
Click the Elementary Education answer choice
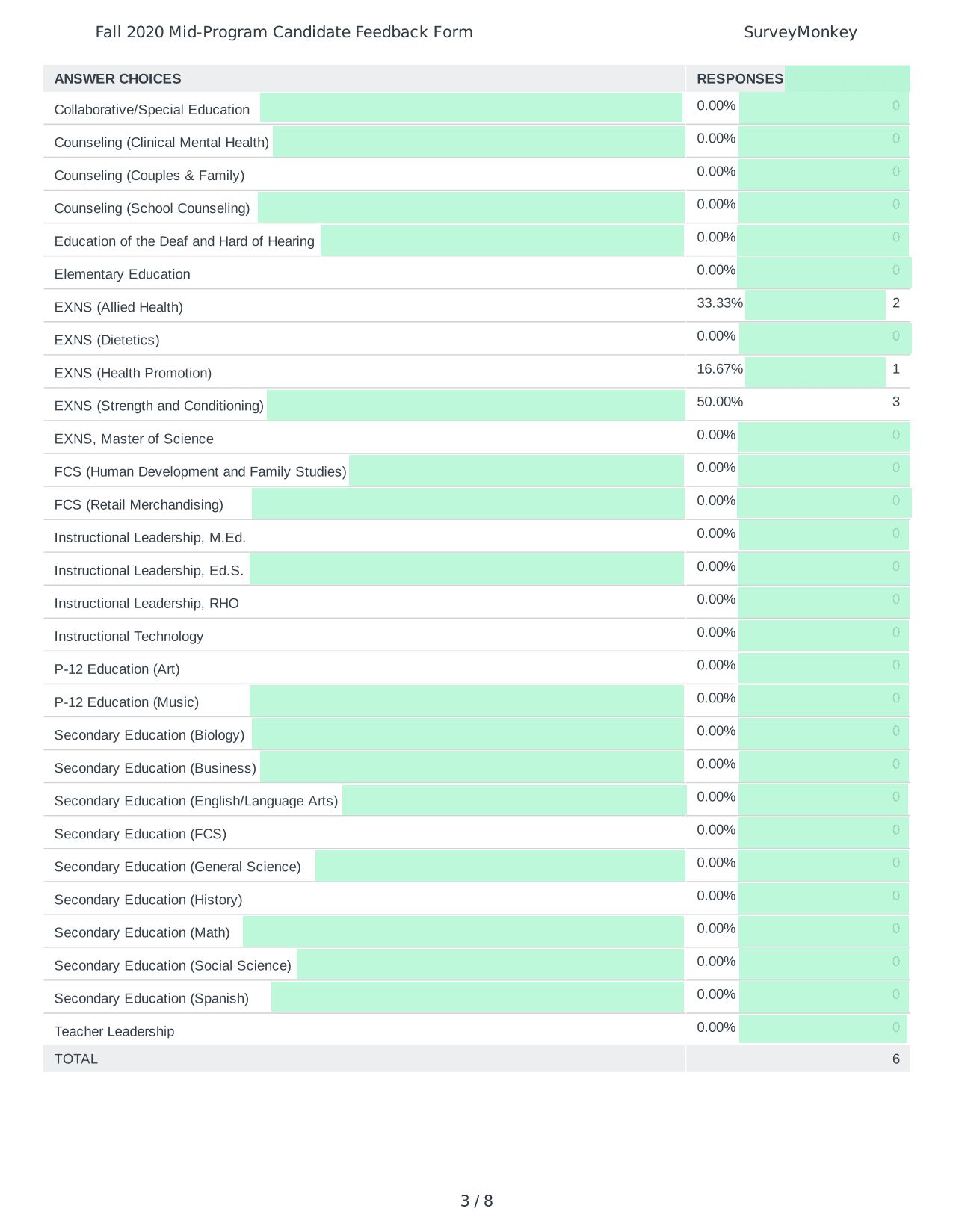coord(122,274)
